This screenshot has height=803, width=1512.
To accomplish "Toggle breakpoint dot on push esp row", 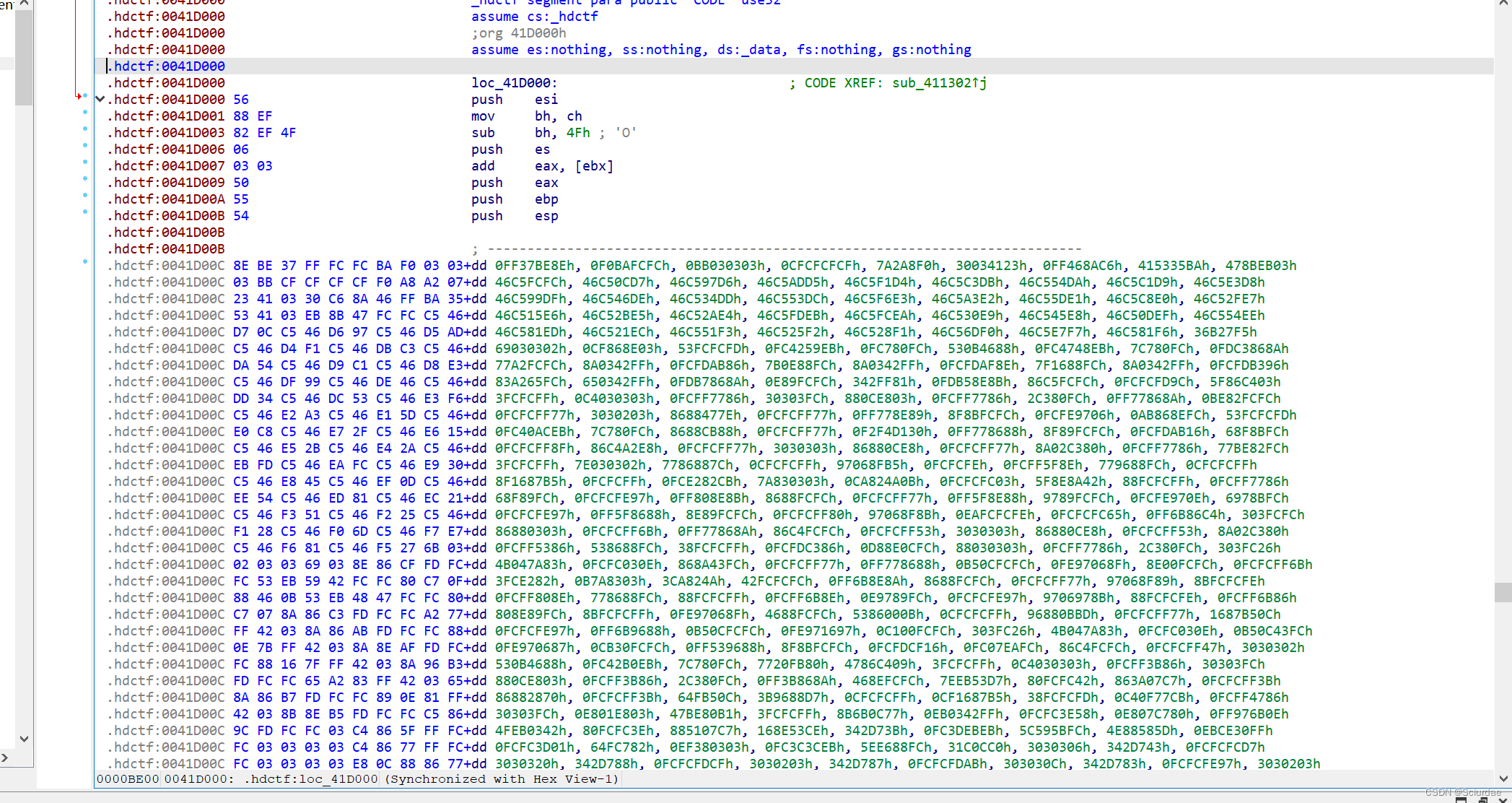I will (85, 212).
